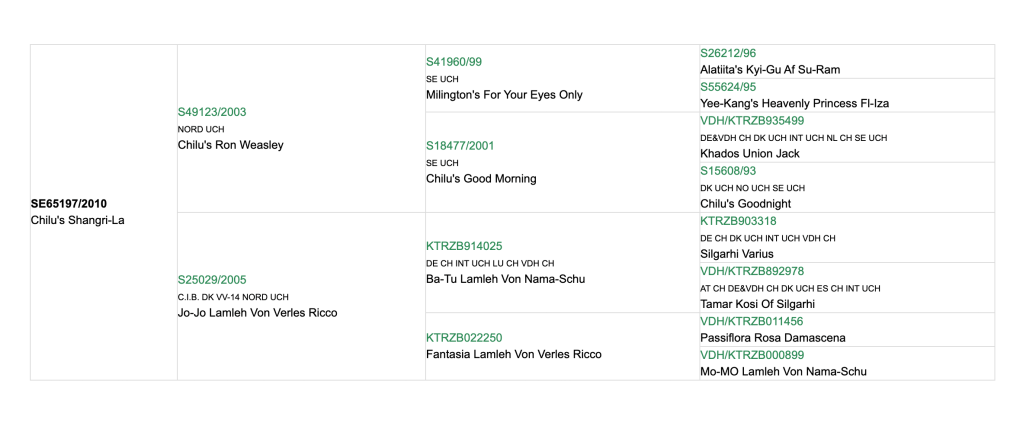Open VDH/KTRZB011456 pedigree link
1023x423 pixels.
(752, 321)
